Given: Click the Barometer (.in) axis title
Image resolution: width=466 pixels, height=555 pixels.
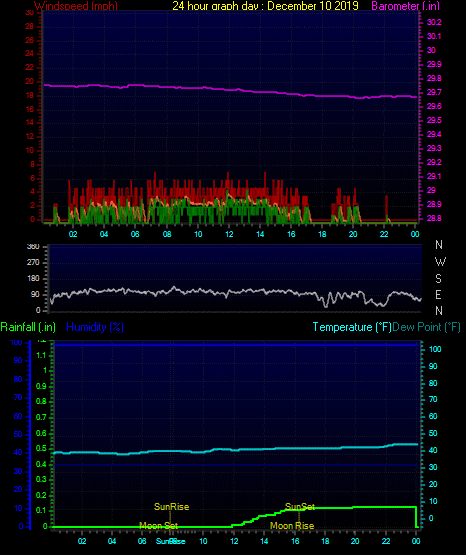Looking at the screenshot, I should point(405,6).
